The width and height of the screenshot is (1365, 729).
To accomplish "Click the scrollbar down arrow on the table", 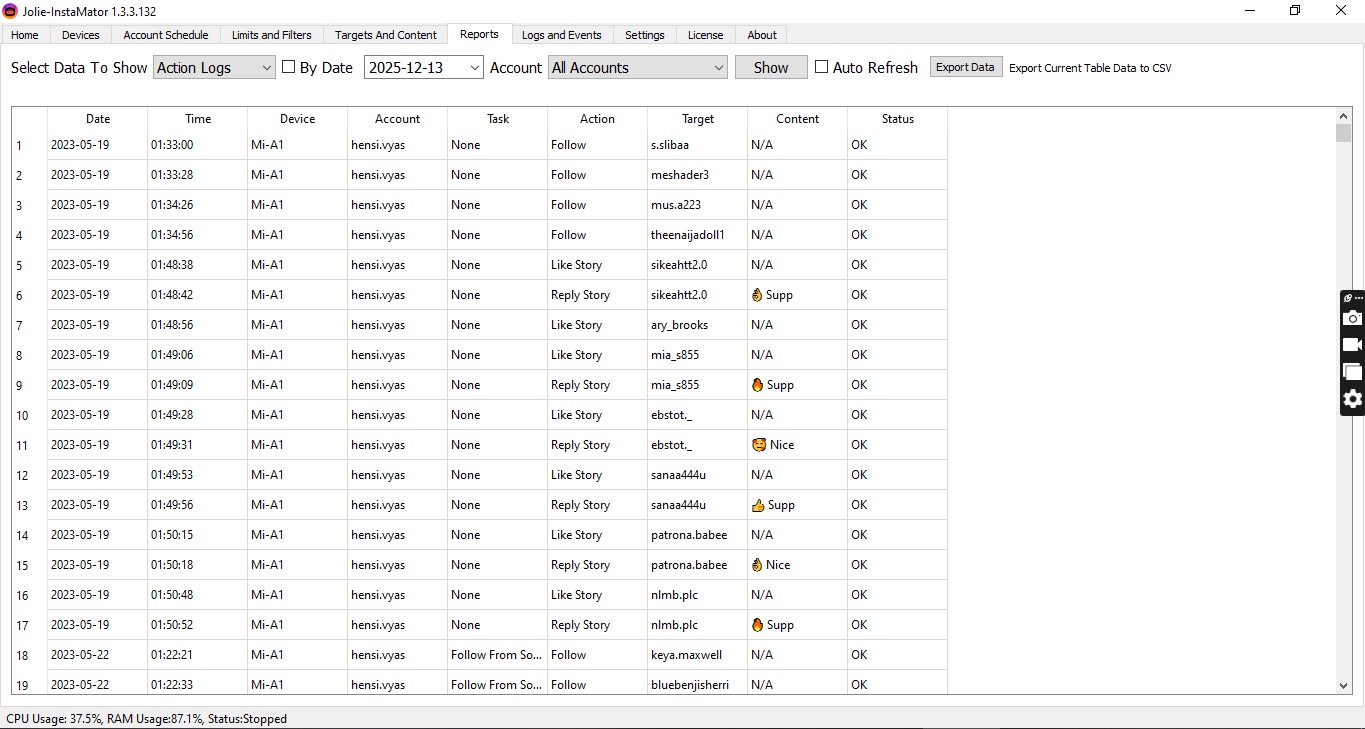I will [1343, 687].
